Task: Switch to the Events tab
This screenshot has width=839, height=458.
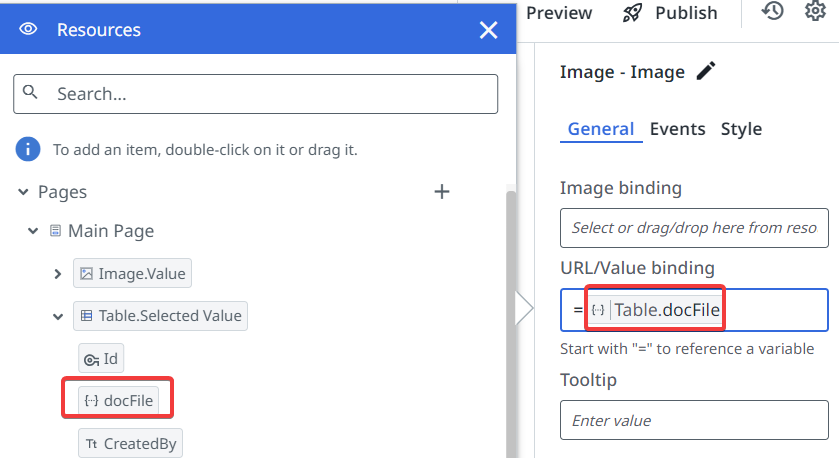Action: click(x=677, y=129)
